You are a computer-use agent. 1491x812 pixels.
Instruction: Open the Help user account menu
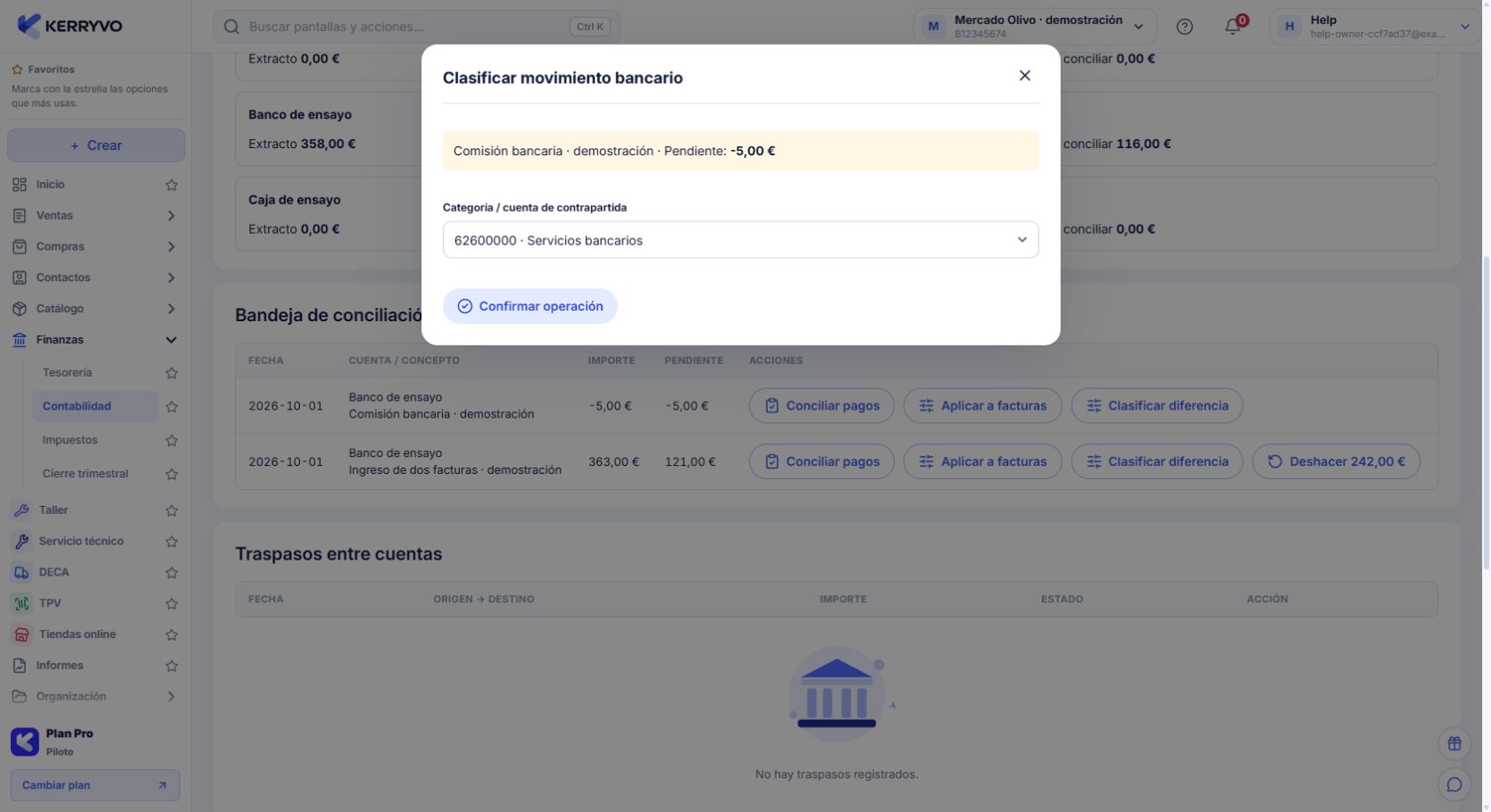1373,27
